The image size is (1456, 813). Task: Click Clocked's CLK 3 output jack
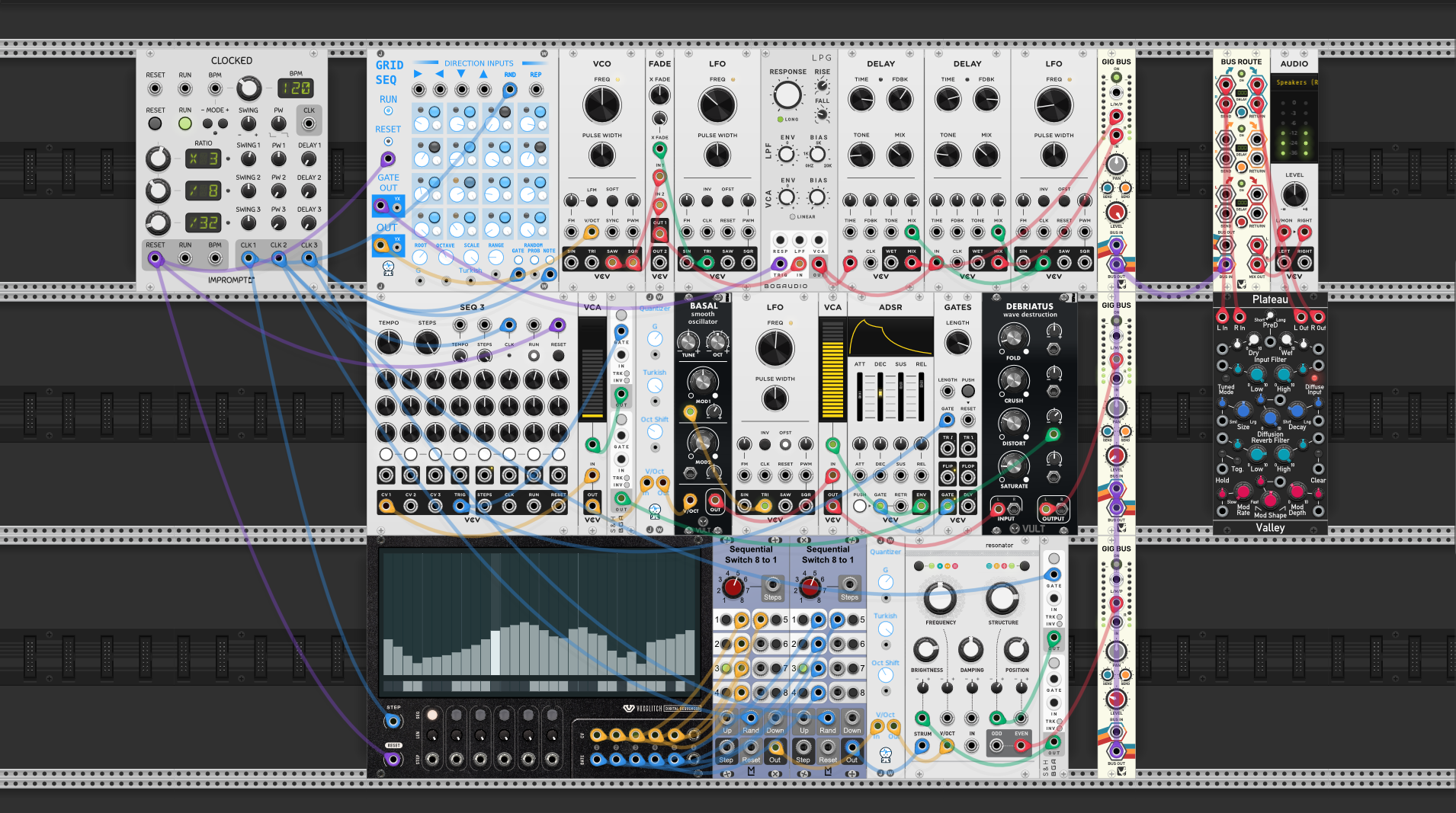coord(309,258)
